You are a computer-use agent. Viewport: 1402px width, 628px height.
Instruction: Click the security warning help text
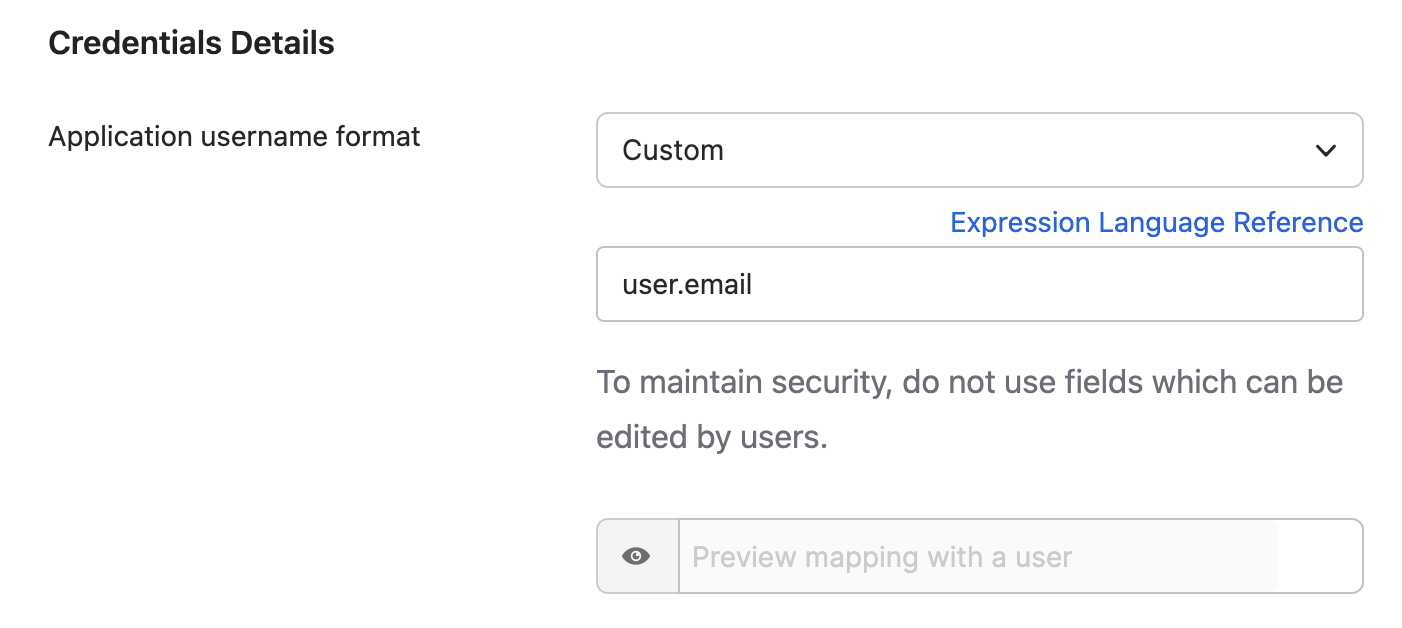click(969, 382)
